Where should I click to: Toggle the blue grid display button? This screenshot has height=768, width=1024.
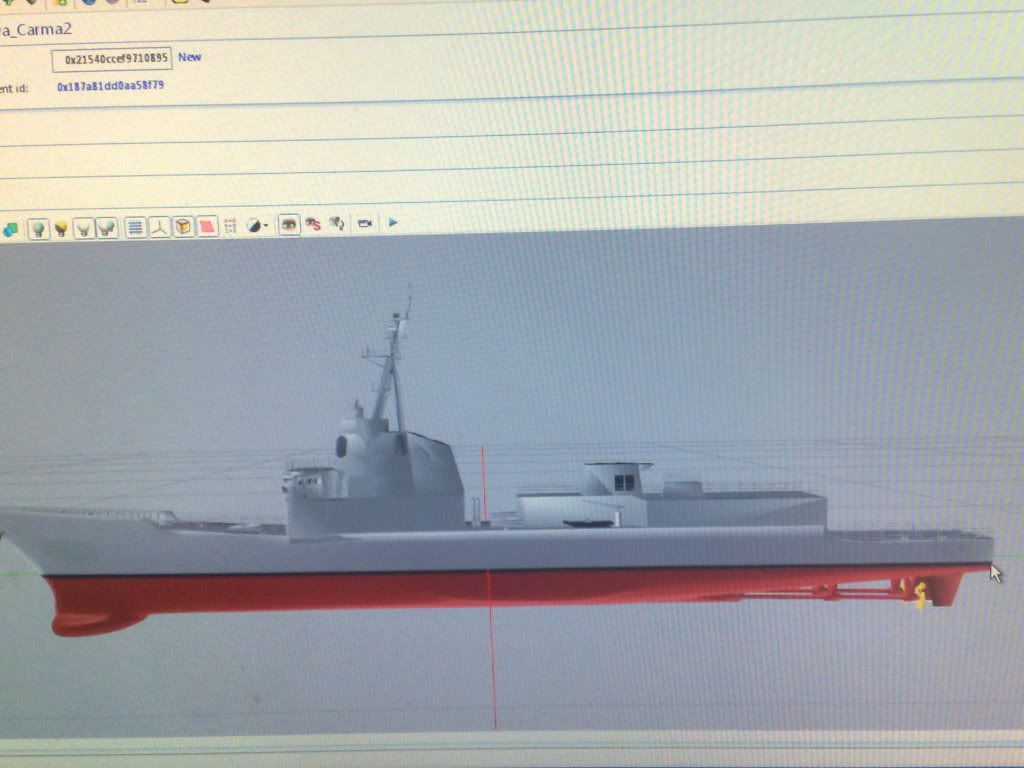tap(135, 227)
